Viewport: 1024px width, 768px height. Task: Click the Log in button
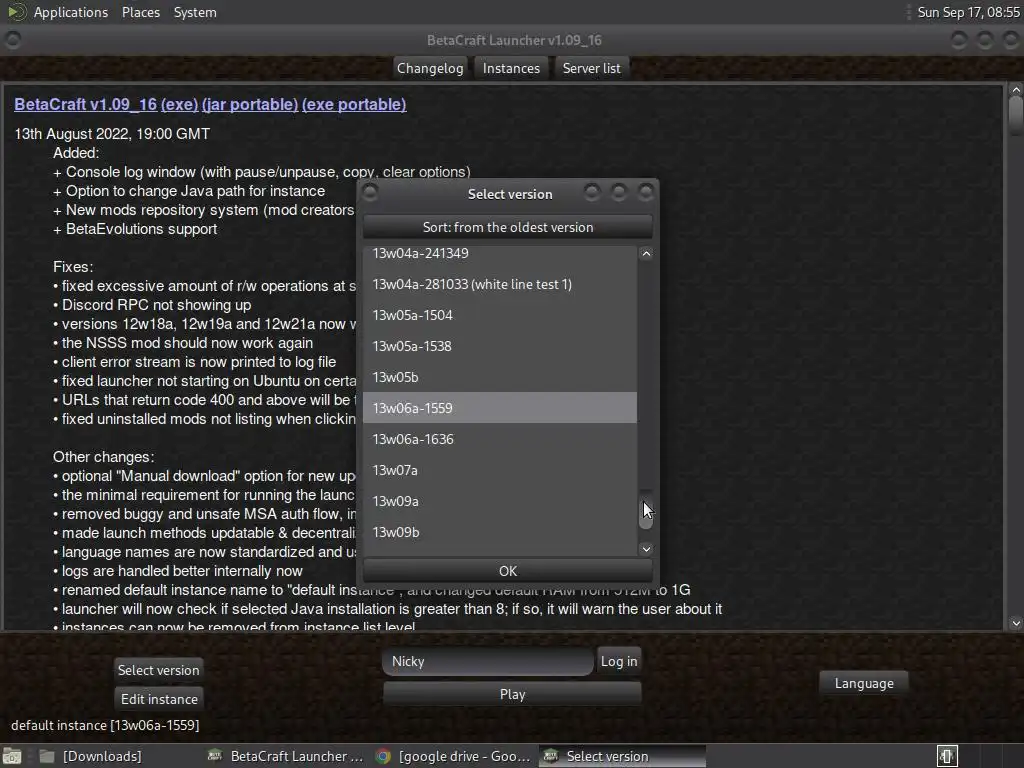click(x=618, y=662)
